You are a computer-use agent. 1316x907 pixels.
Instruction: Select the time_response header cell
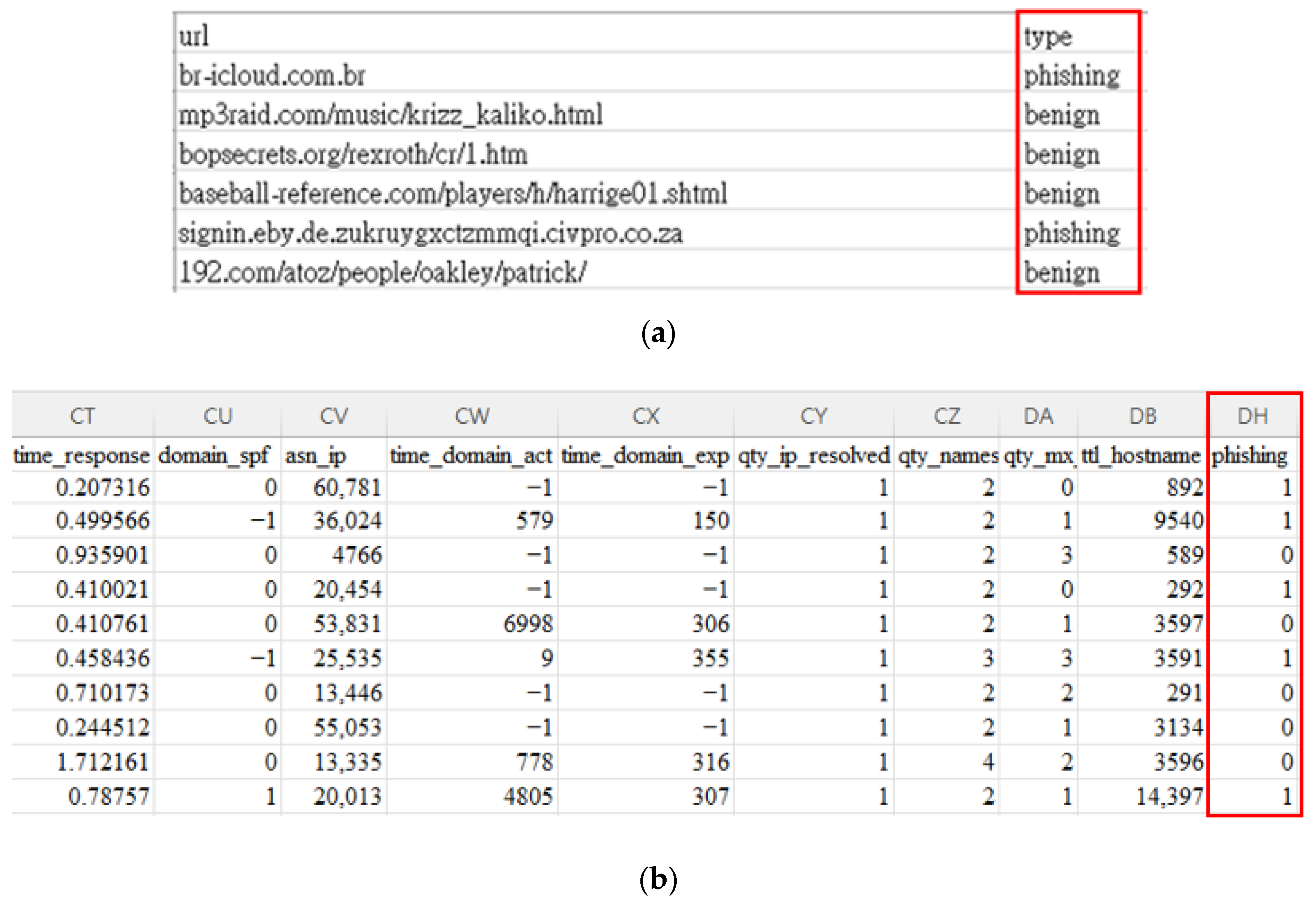tap(81, 456)
